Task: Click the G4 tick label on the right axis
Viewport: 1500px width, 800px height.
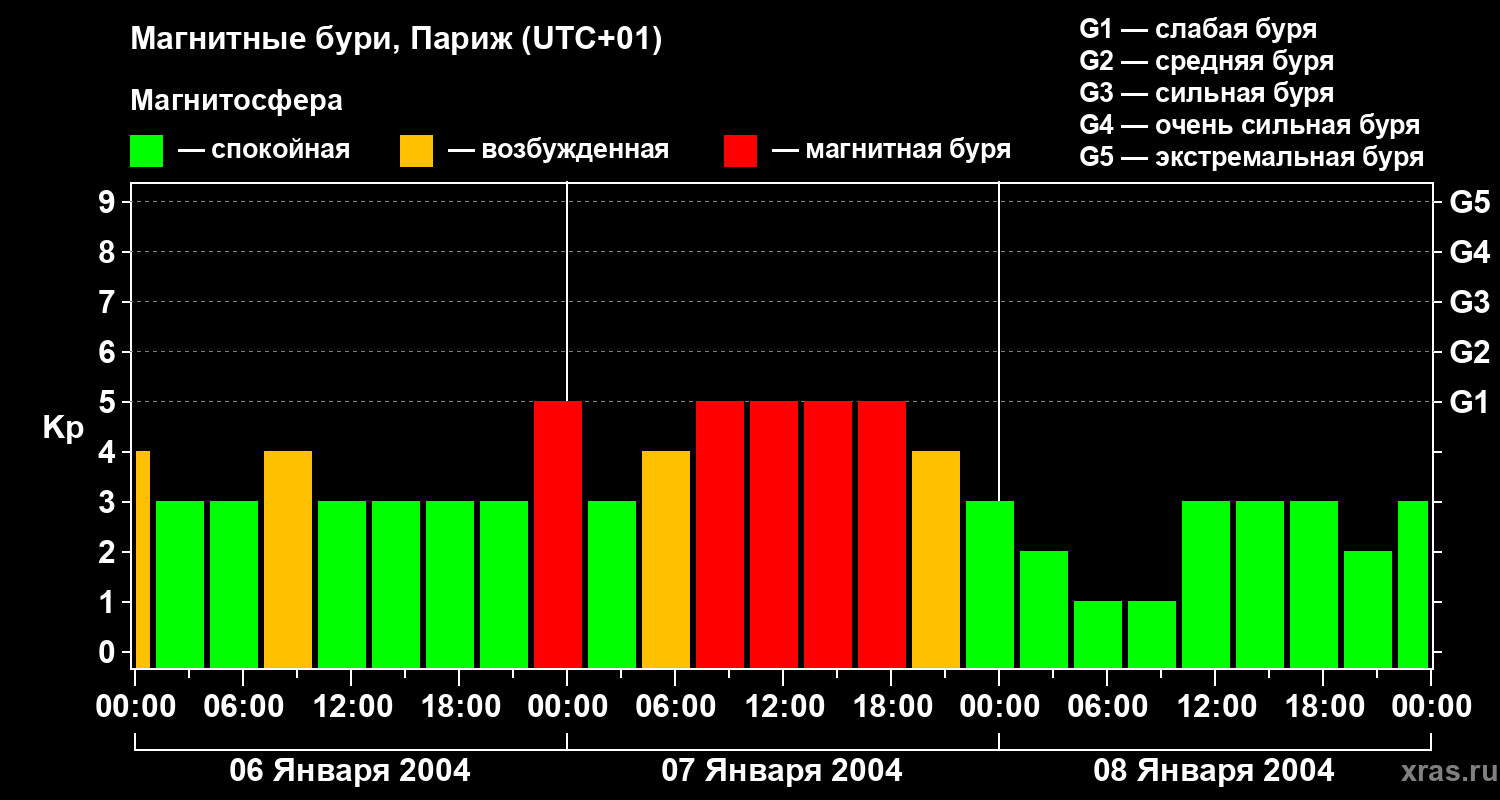Action: pos(1469,252)
